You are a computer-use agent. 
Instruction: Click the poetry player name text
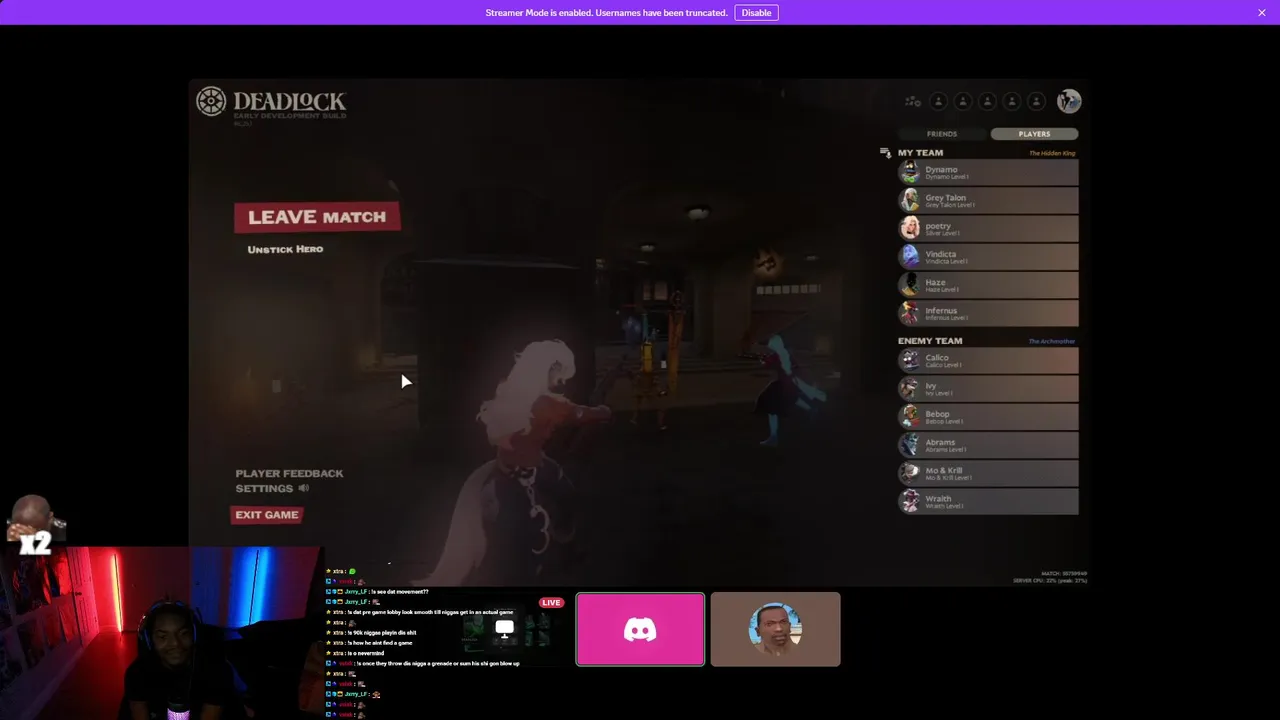[938, 226]
